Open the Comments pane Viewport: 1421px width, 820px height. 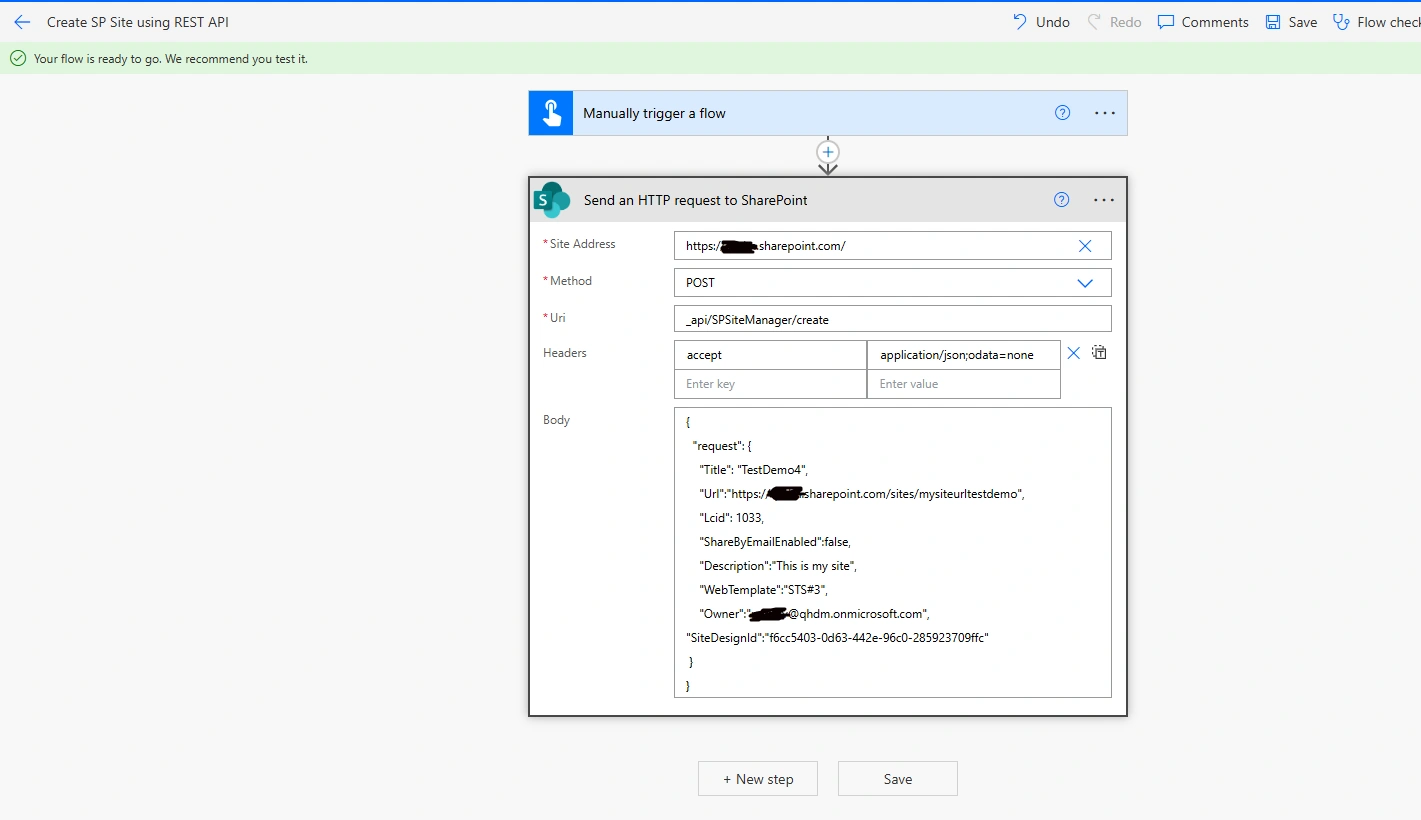tap(1203, 22)
